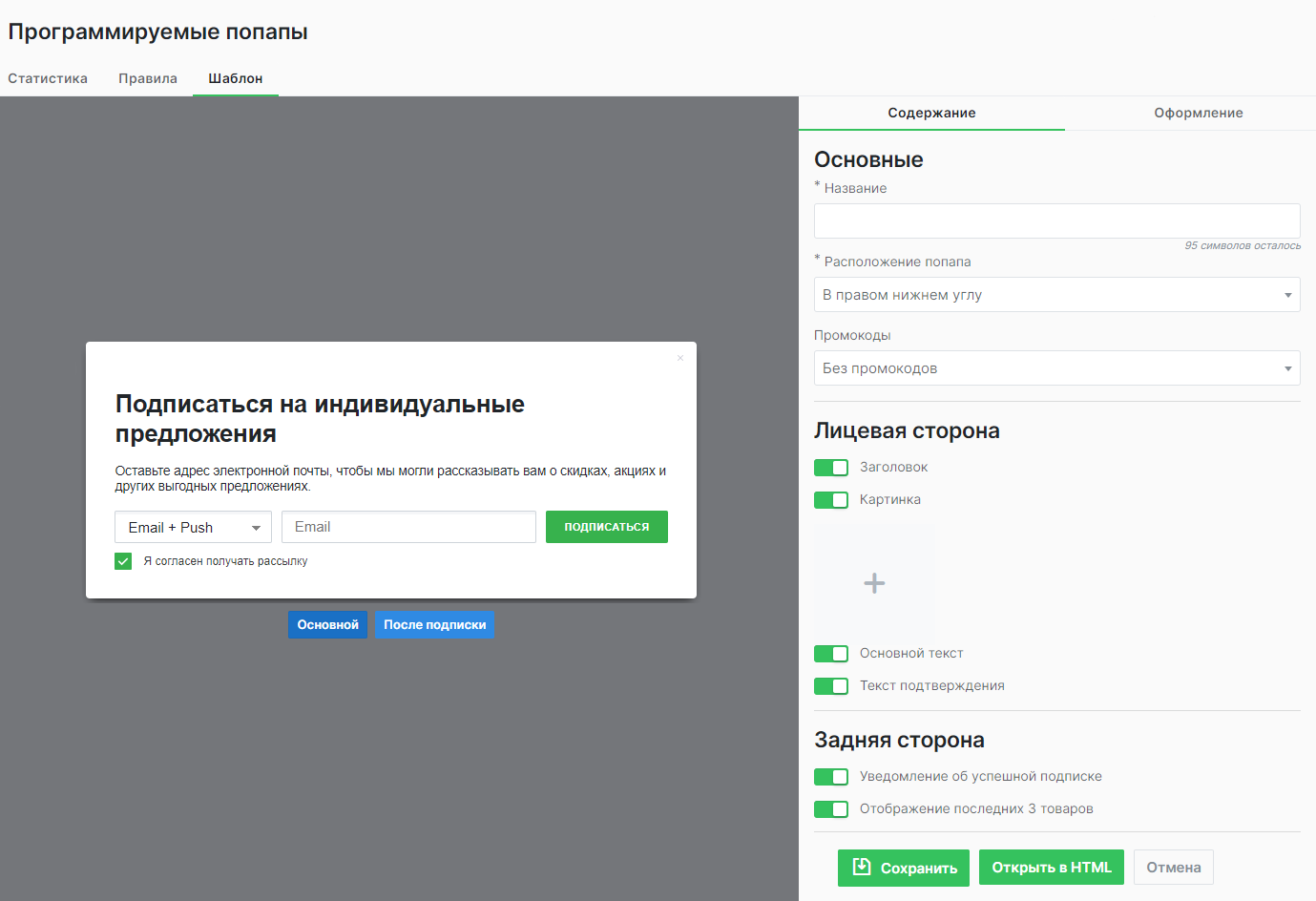1316x901 pixels.
Task: Click the X on the popup preview
Action: pos(679,357)
